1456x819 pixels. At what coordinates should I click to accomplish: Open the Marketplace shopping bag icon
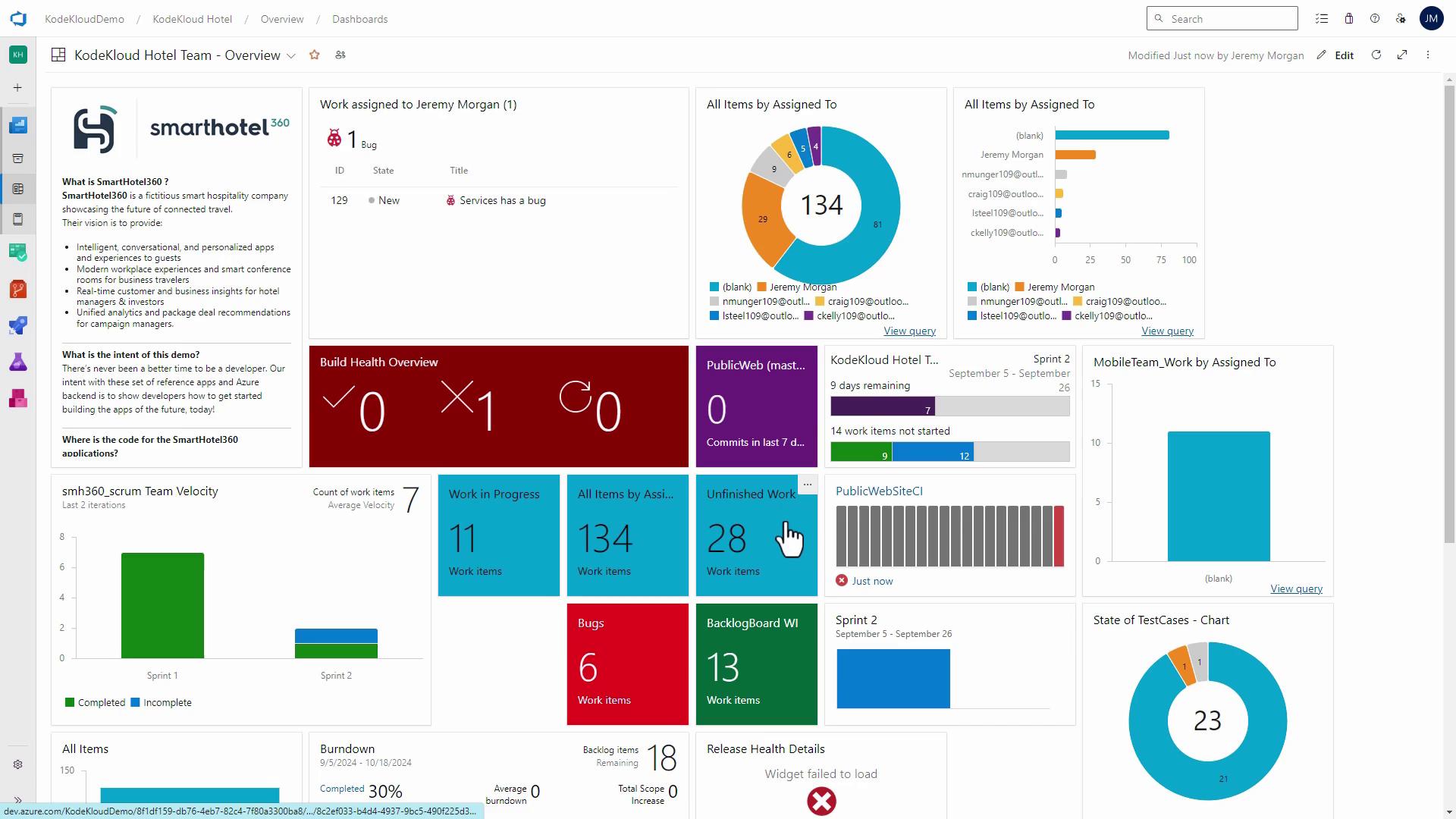(x=1349, y=19)
